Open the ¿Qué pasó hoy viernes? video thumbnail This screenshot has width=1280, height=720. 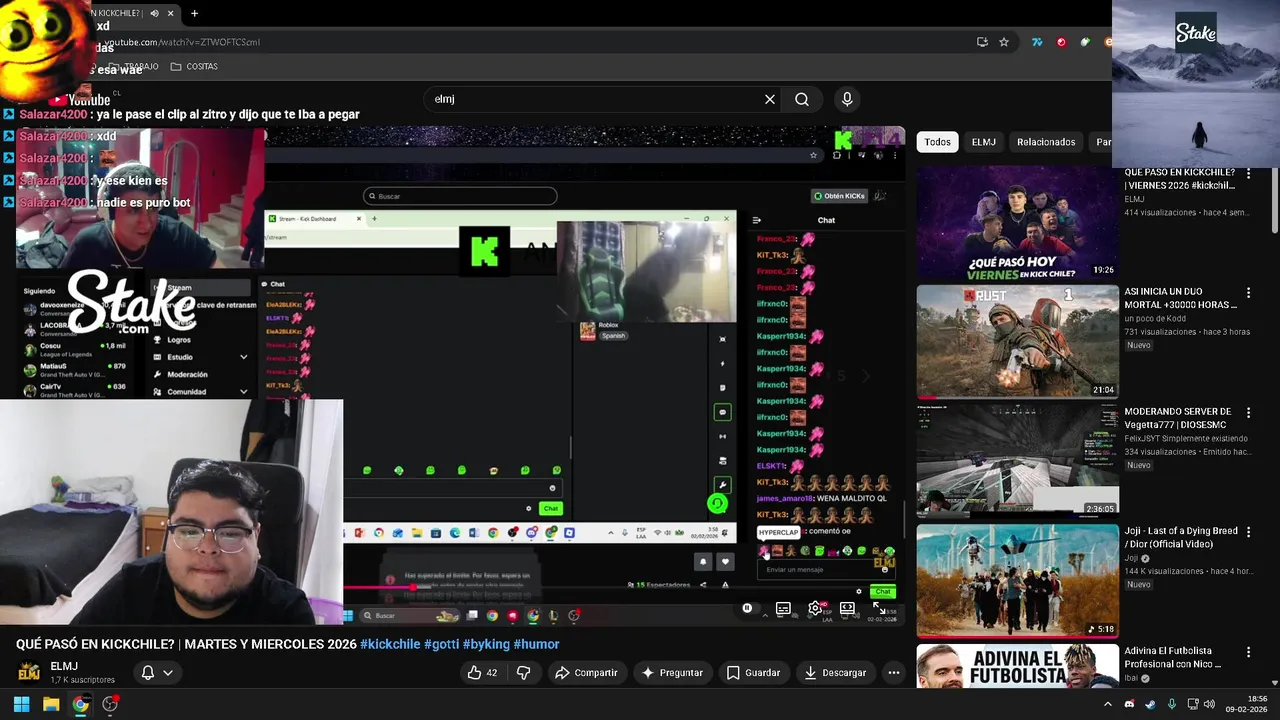(1017, 223)
